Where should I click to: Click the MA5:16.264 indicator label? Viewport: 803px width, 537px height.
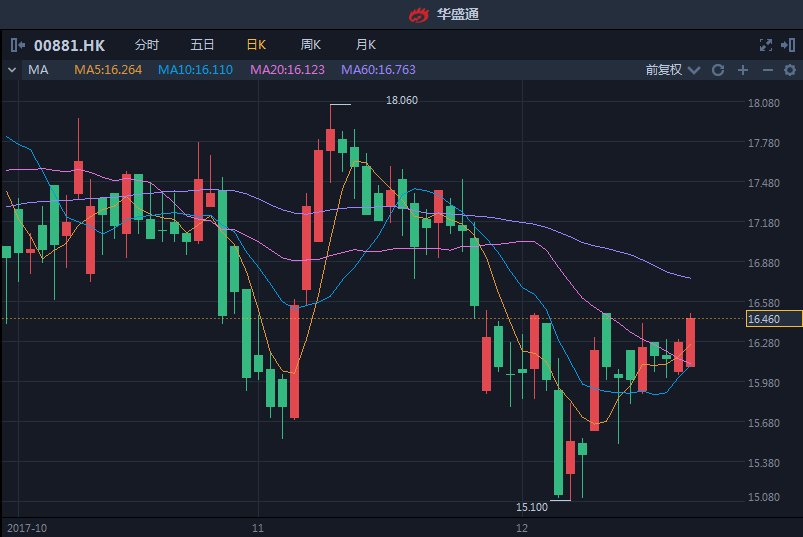(x=108, y=70)
